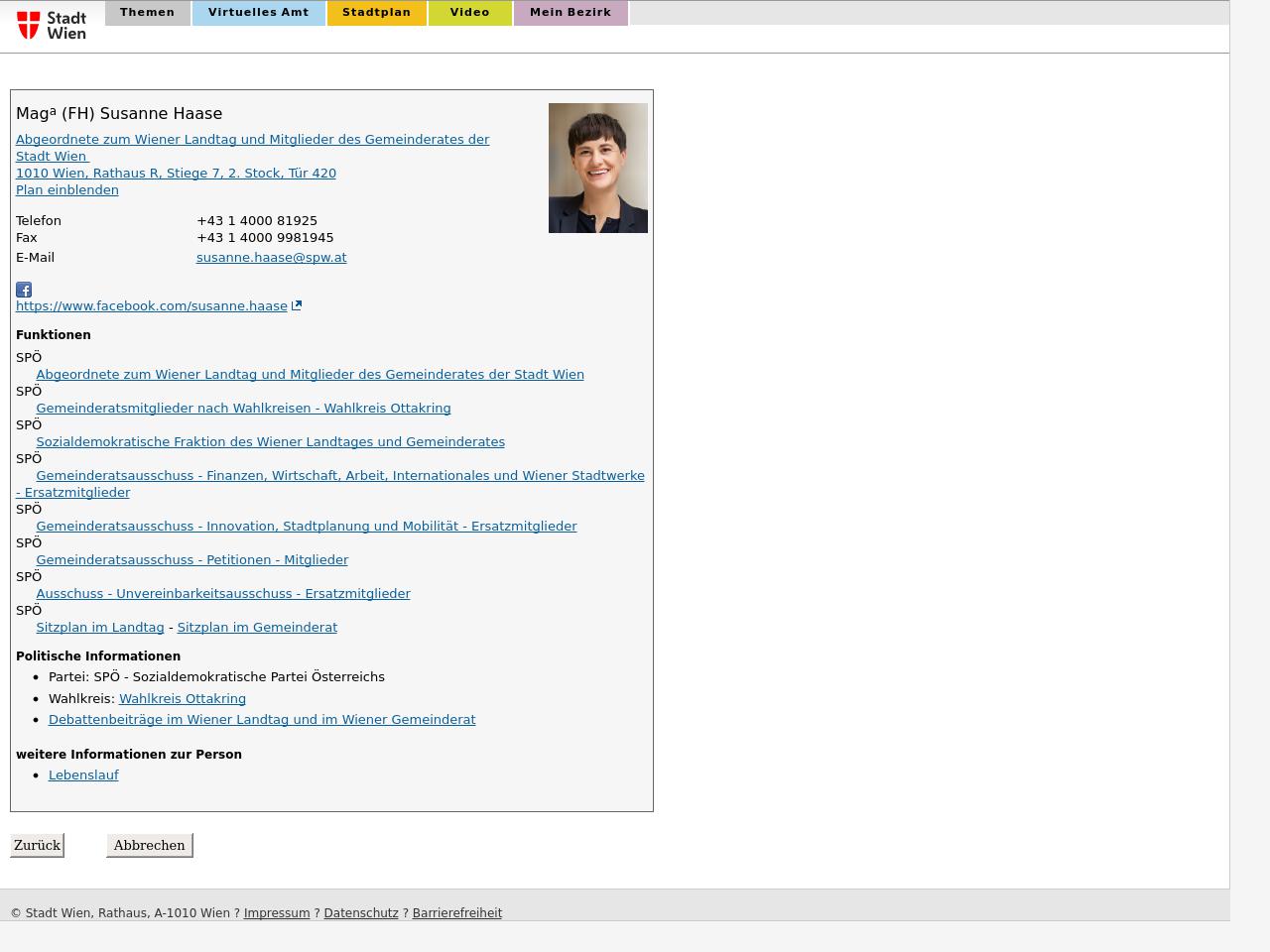The image size is (1270, 952).
Task: Open Datenschutz in the footer
Action: [x=361, y=912]
